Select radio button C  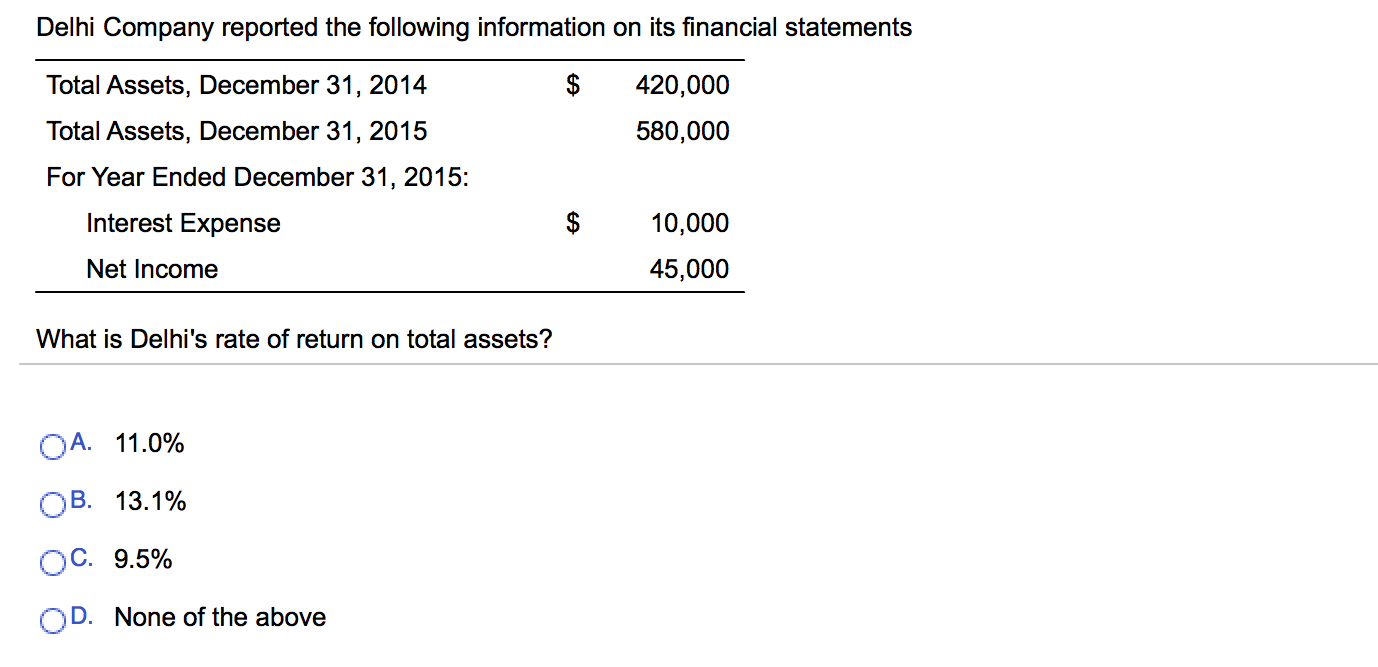point(52,562)
